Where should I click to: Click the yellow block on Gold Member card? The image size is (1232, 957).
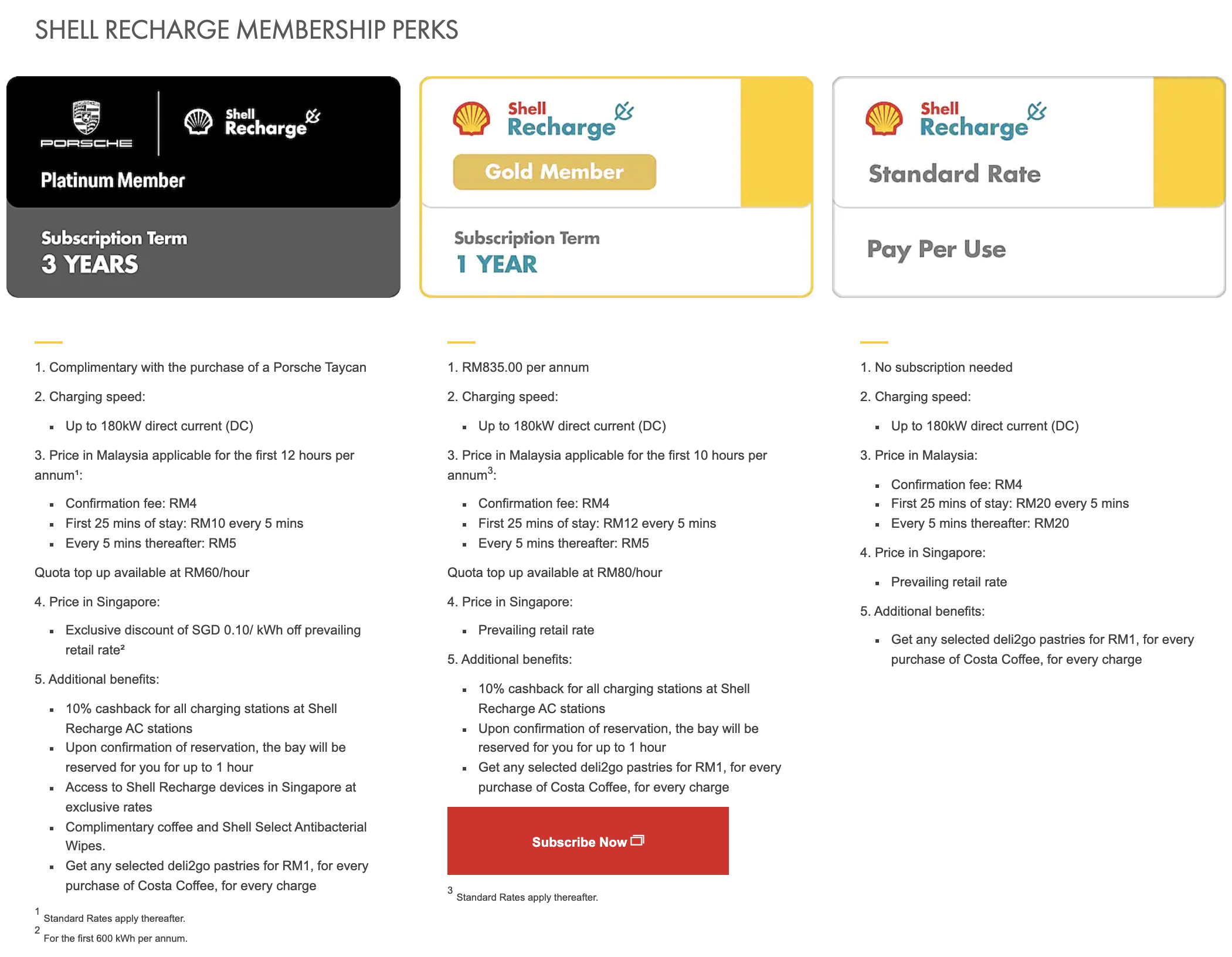(776, 142)
